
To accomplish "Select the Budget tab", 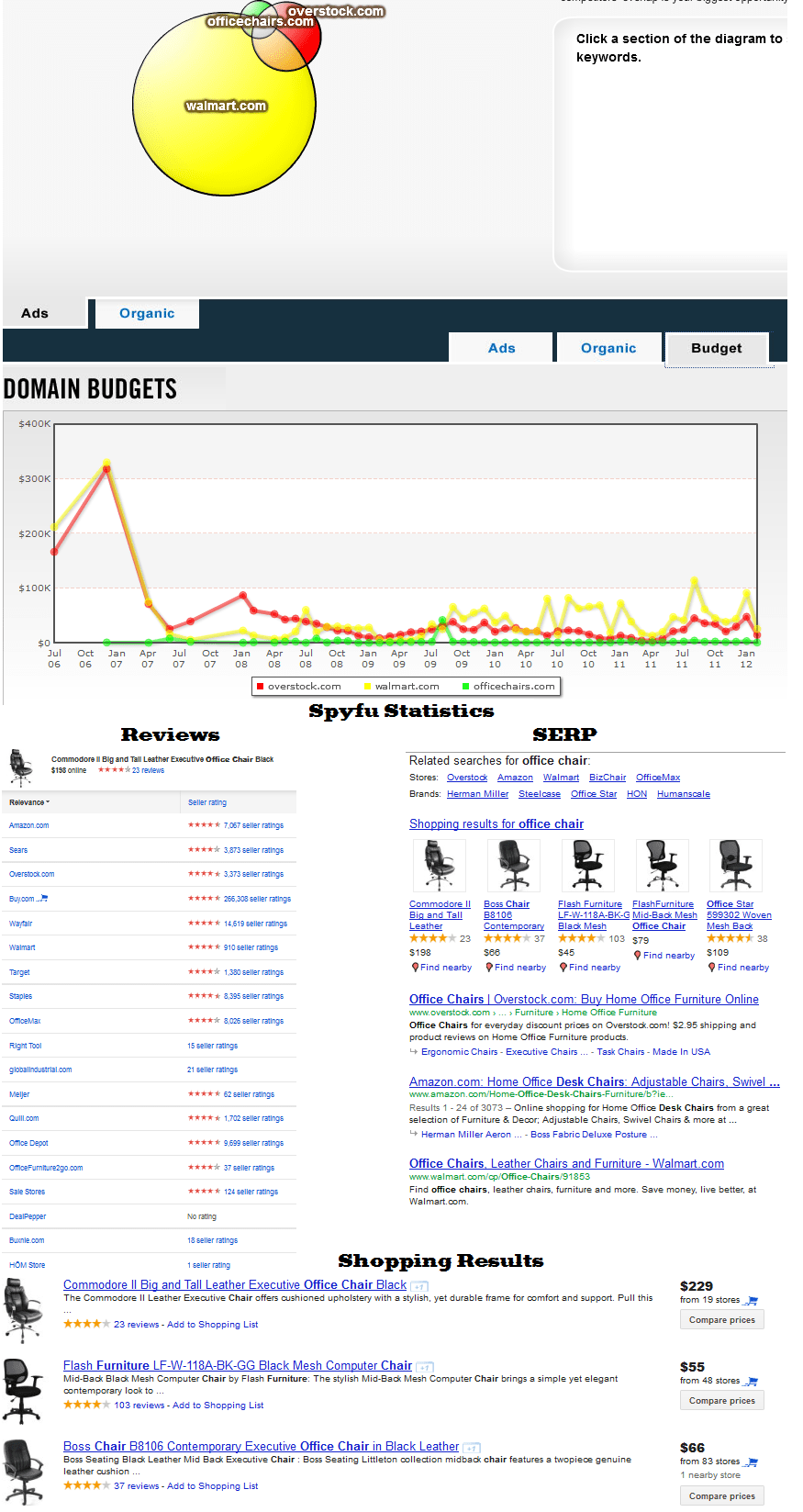I will click(717, 348).
